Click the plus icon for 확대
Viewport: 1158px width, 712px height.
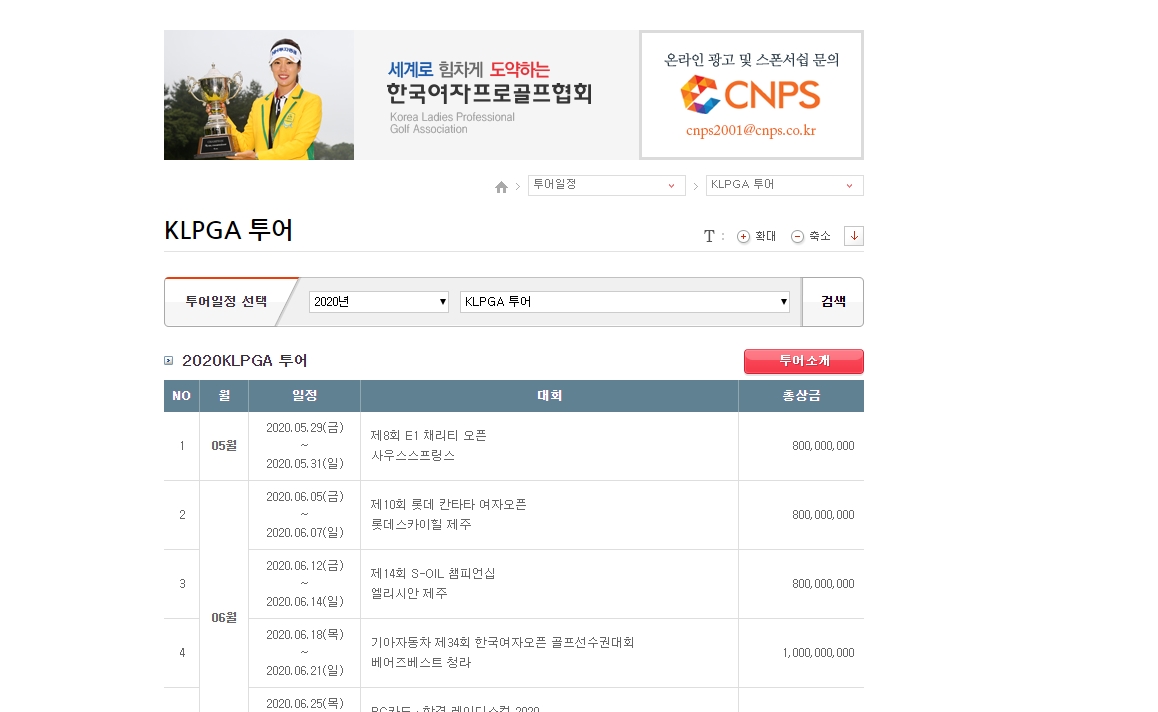[744, 236]
